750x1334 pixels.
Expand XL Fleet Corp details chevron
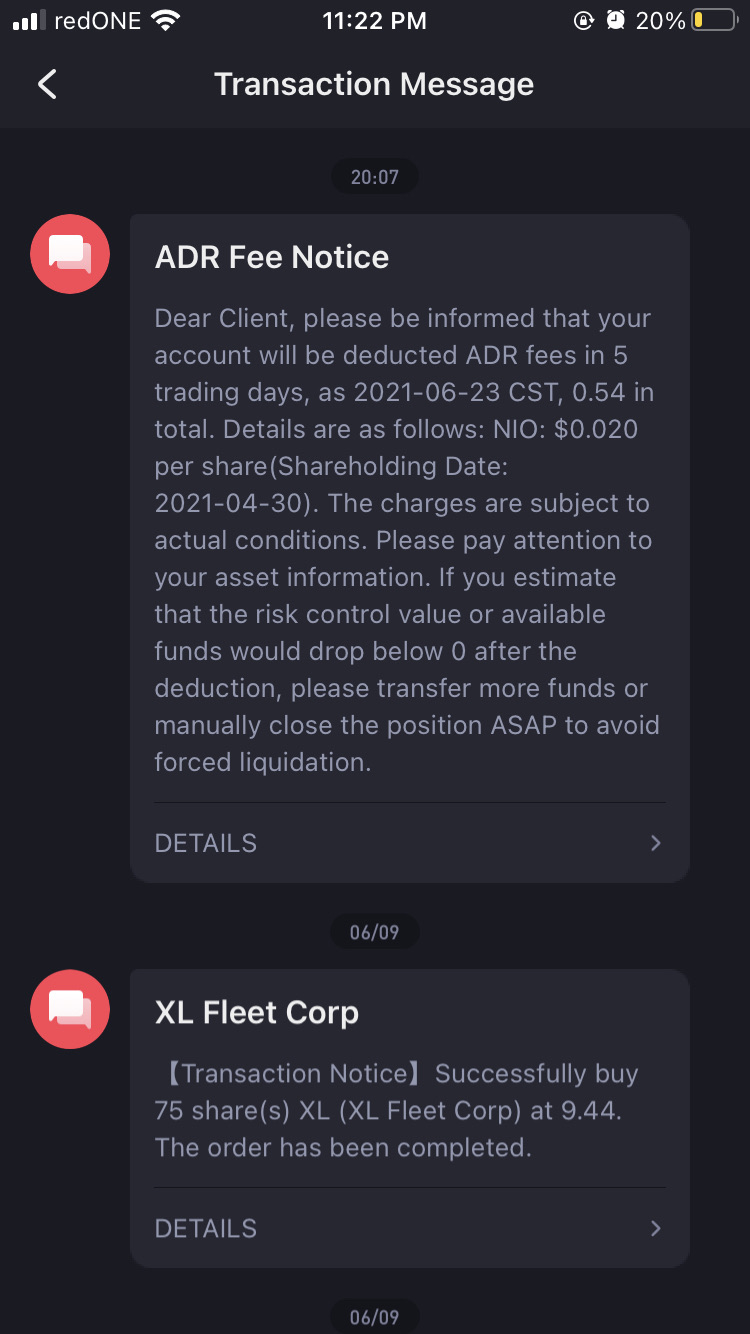pyautogui.click(x=655, y=1228)
